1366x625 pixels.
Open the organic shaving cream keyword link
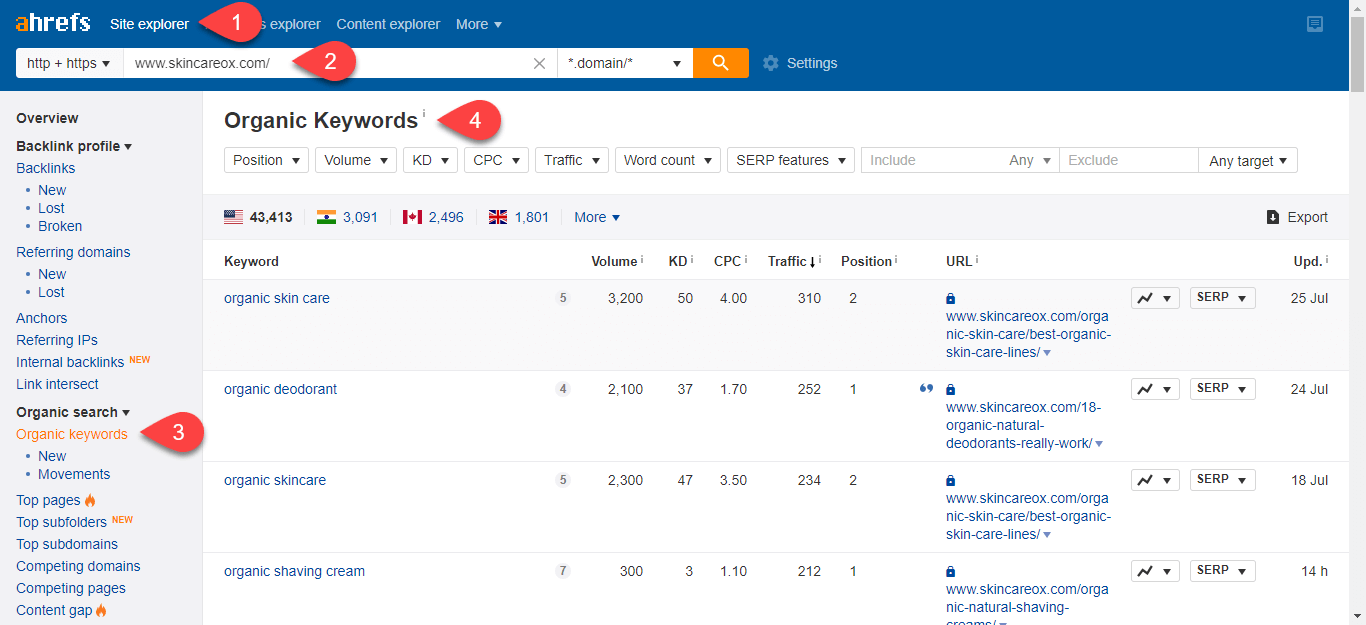point(295,571)
